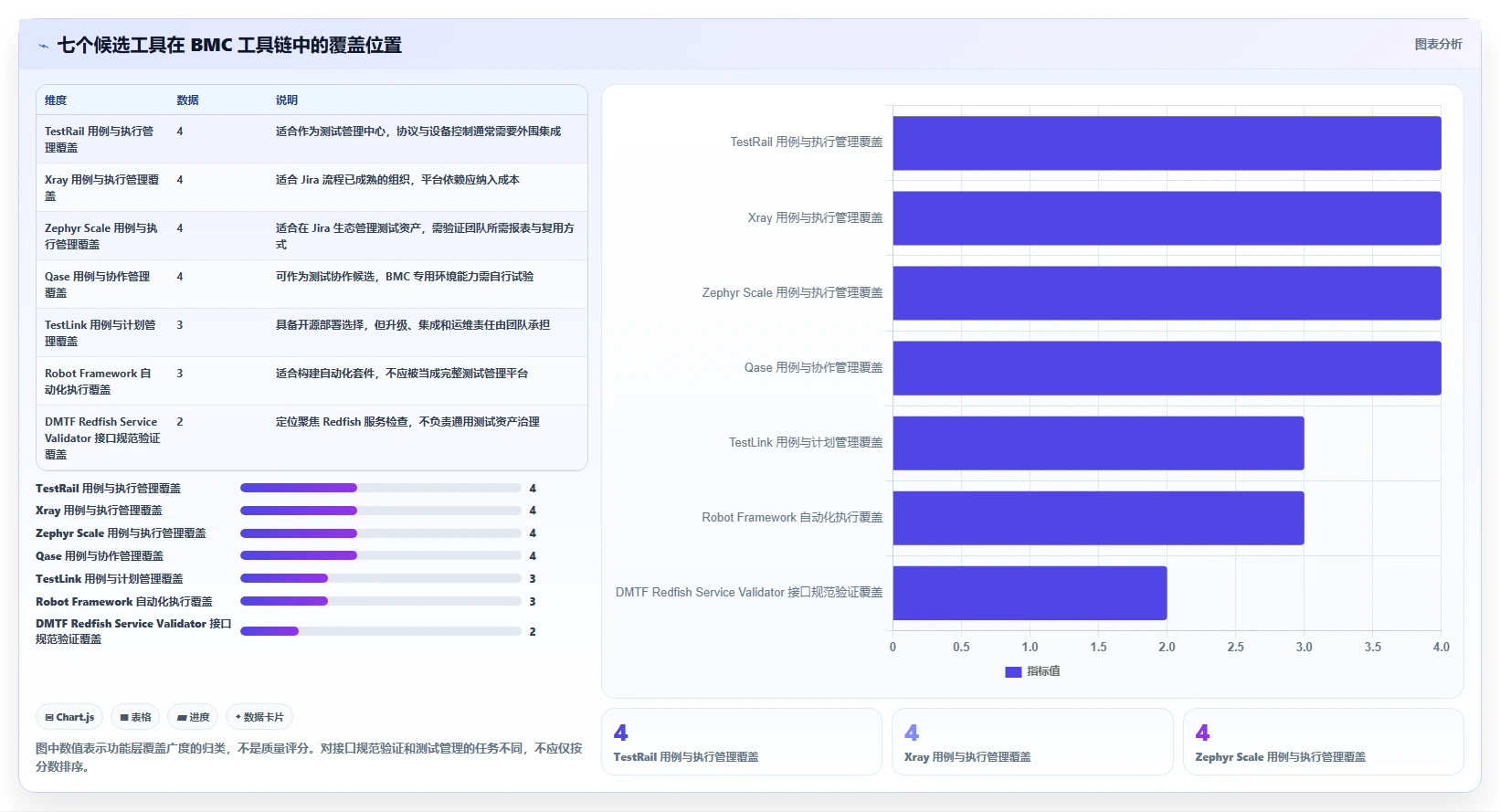Select the 数据卡片 tag
This screenshot has width=1500, height=812.
[x=259, y=717]
